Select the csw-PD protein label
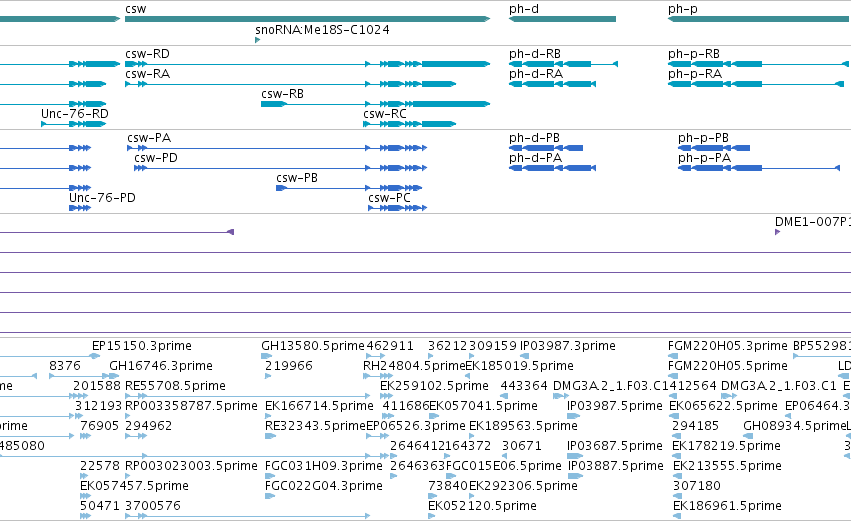851x521 pixels. 156,158
